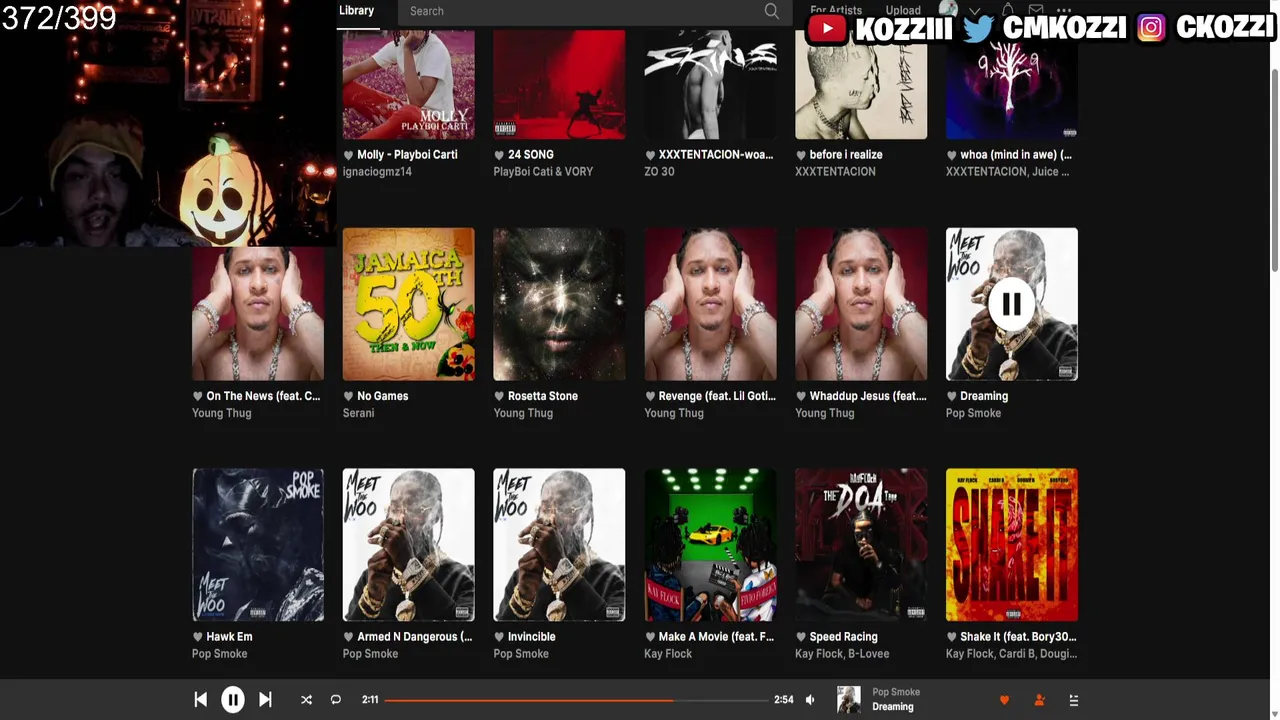Like the track Molly - Playboi Carti

pos(349,155)
